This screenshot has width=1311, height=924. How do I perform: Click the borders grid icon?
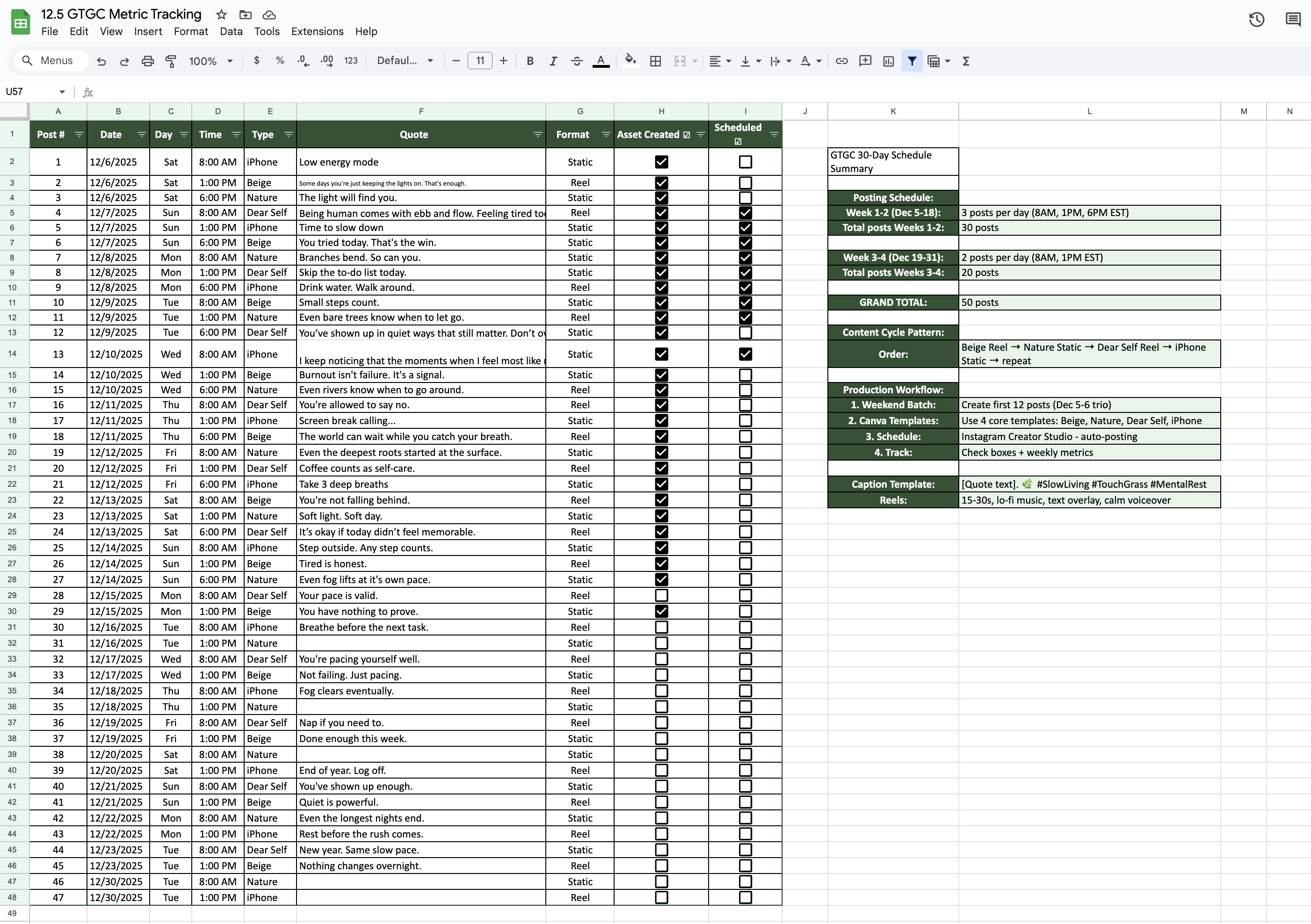click(656, 61)
